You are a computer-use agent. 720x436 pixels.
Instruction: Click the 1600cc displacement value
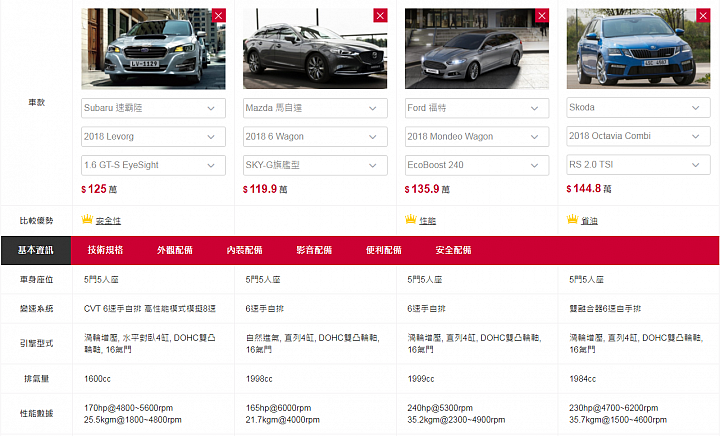[x=97, y=379]
